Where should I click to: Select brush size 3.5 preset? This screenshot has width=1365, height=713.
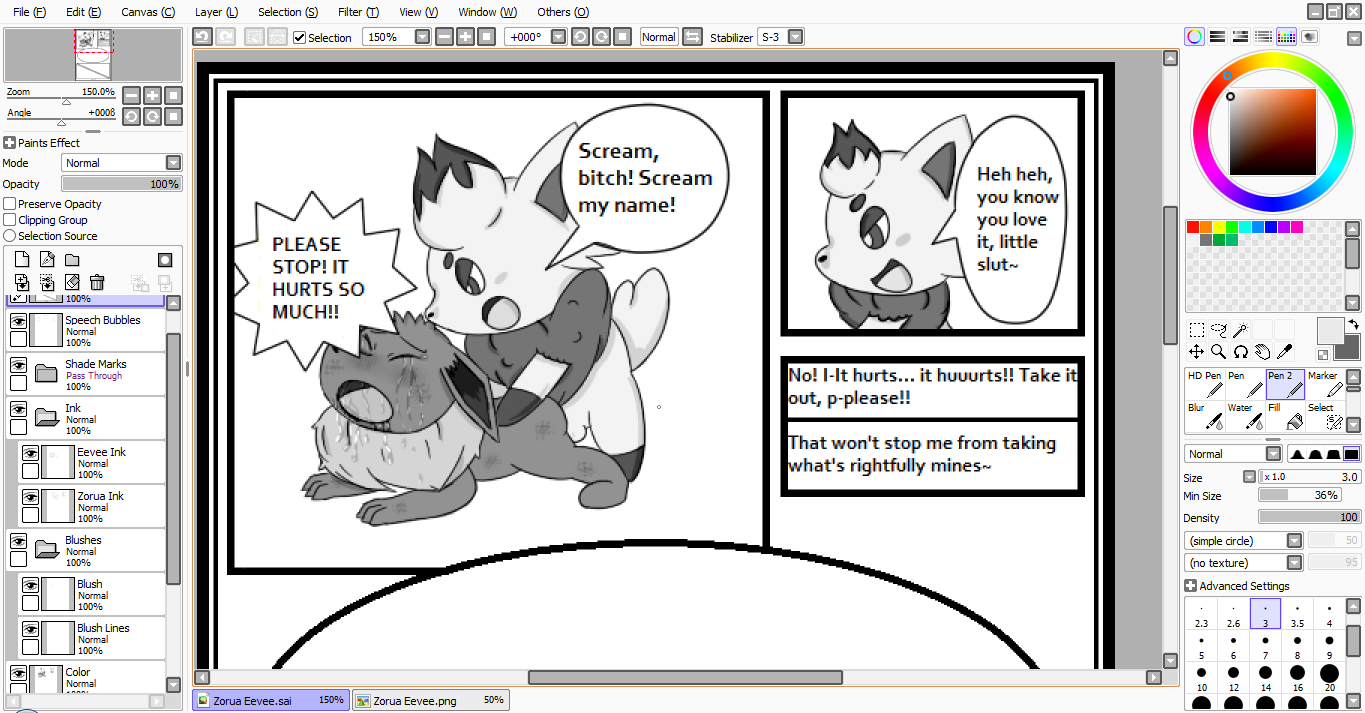[1297, 615]
